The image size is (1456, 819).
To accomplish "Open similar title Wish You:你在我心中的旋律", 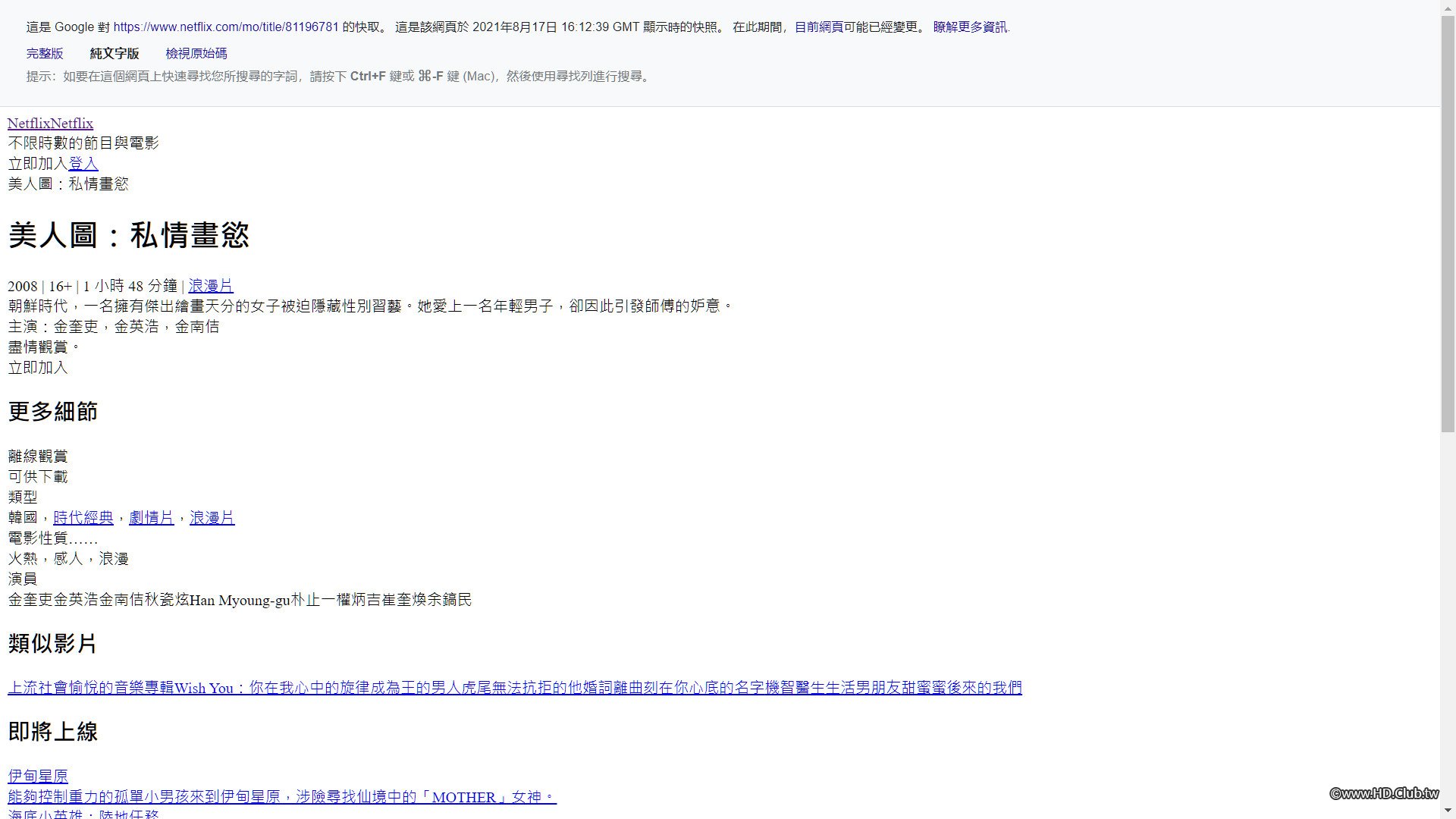I will point(273,688).
